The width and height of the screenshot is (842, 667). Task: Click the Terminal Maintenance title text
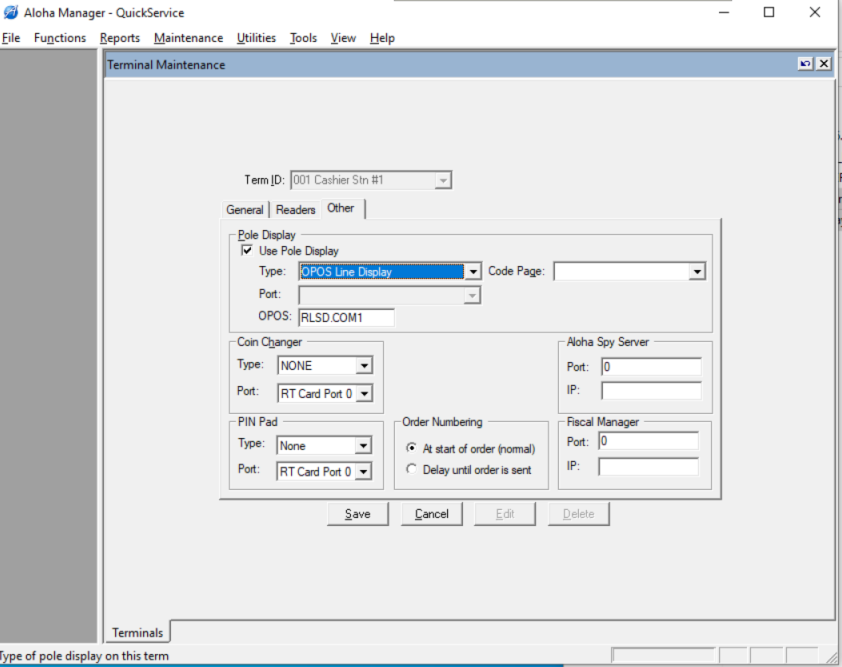pyautogui.click(x=166, y=65)
